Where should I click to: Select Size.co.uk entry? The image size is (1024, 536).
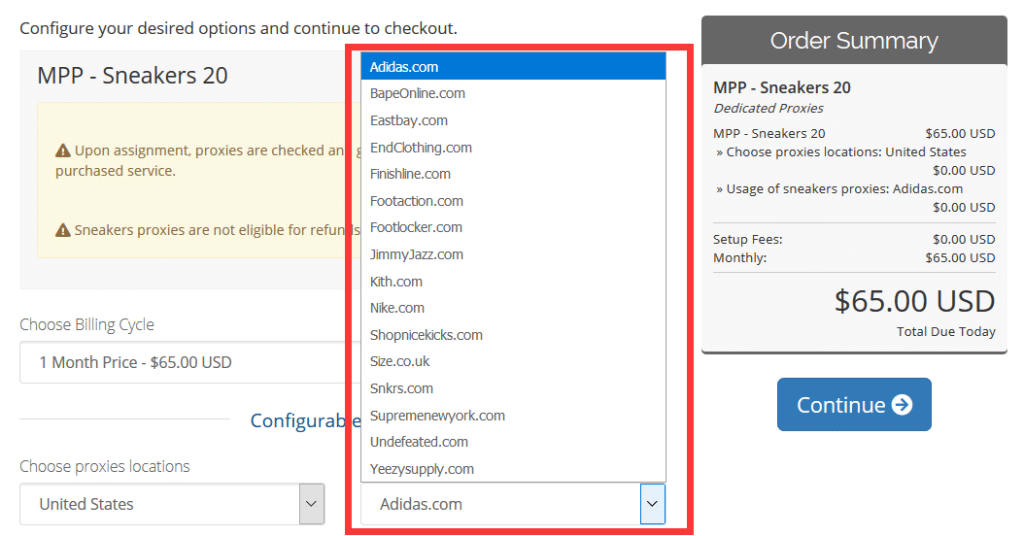pyautogui.click(x=513, y=361)
